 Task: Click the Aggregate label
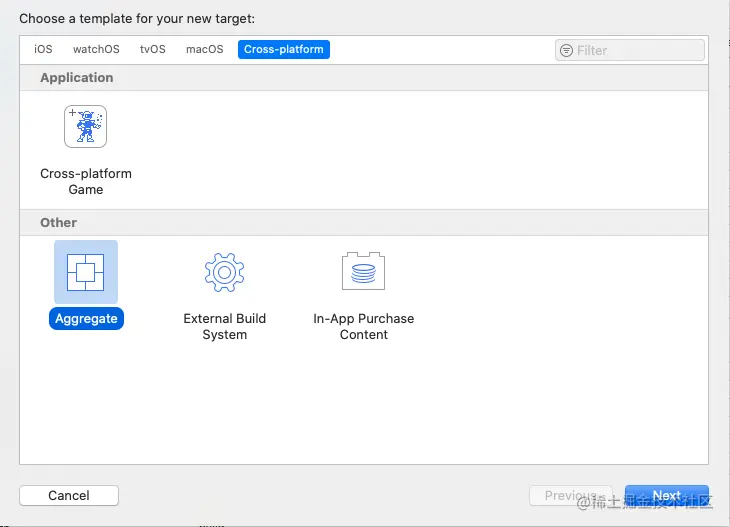(x=87, y=319)
